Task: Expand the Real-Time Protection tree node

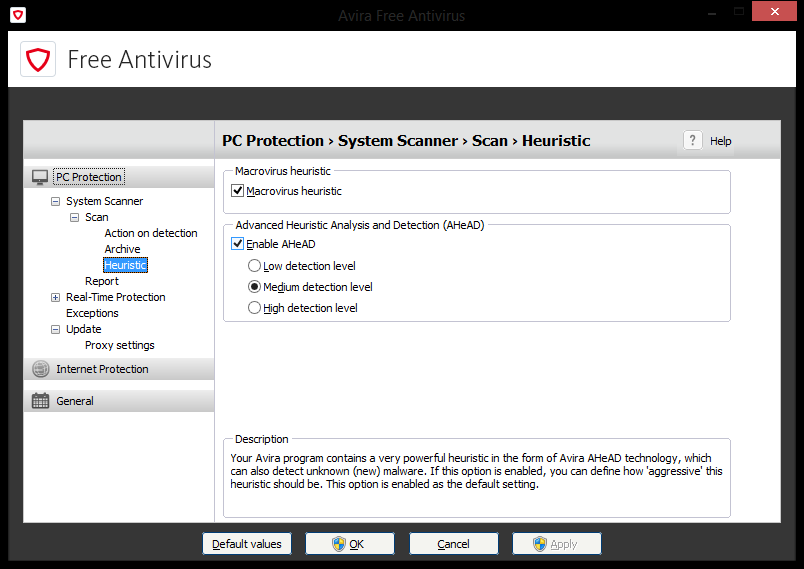Action: pos(55,297)
